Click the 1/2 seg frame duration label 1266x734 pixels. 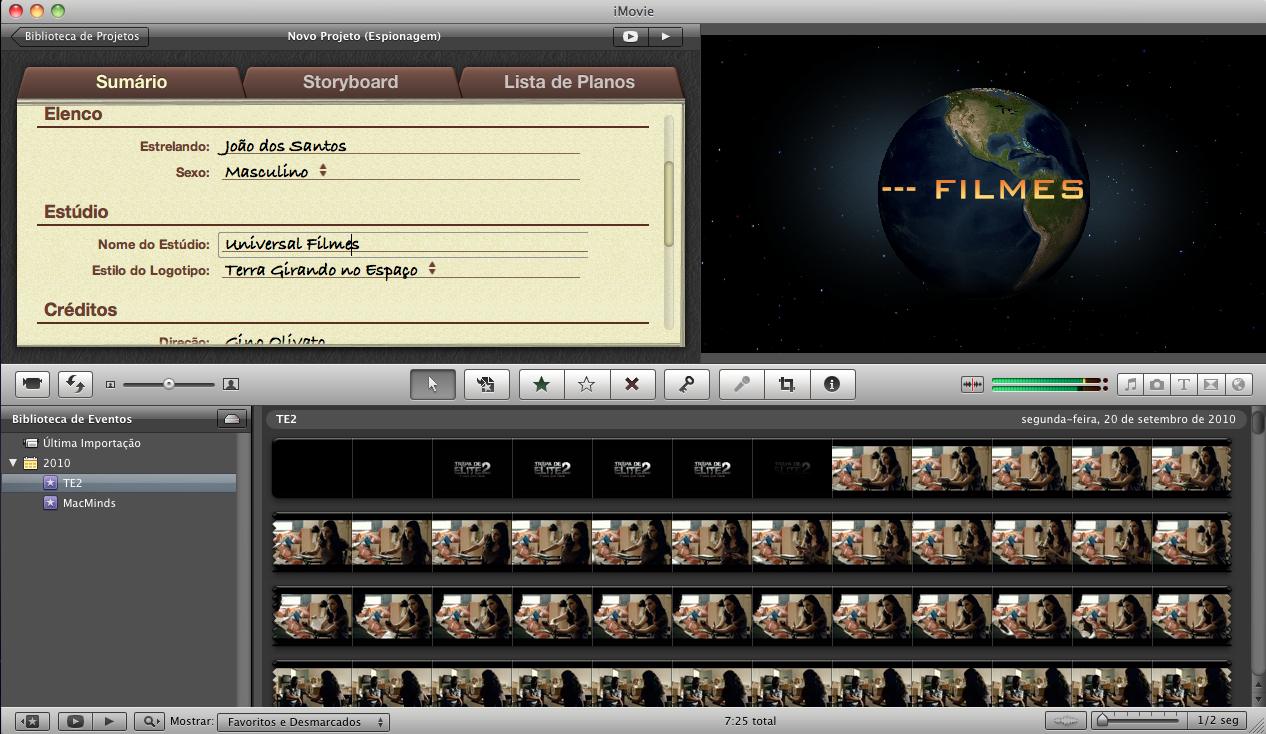pyautogui.click(x=1218, y=721)
